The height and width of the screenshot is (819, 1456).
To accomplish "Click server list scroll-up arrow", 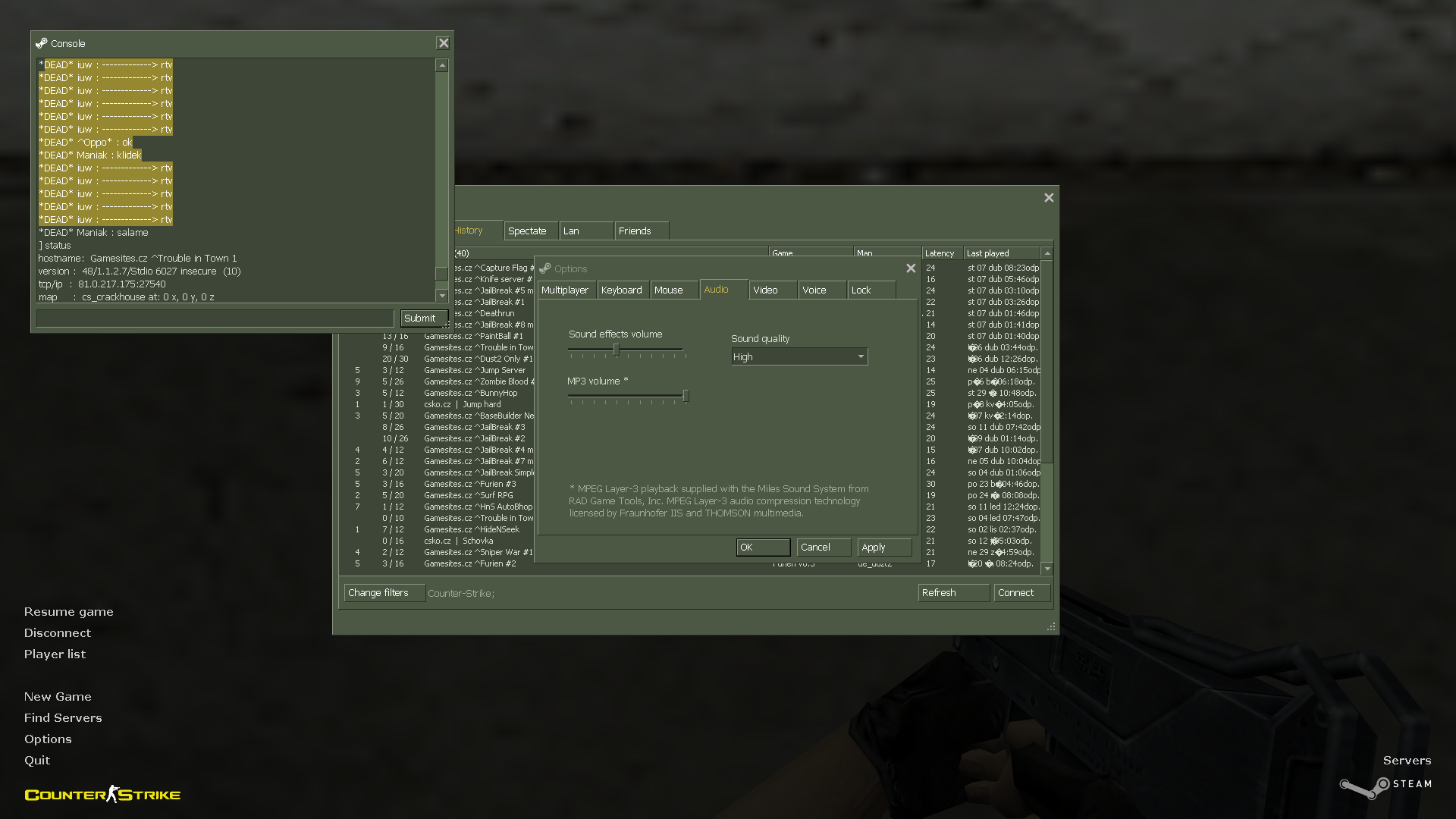I will coord(1047,253).
